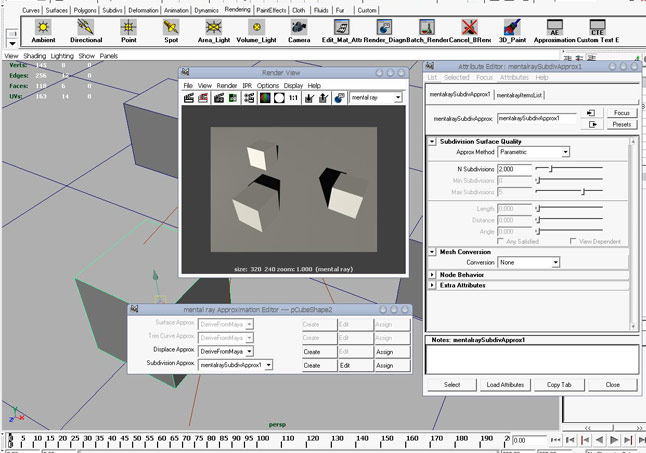Click the Presets button
The height and width of the screenshot is (453, 646).
[x=622, y=124]
